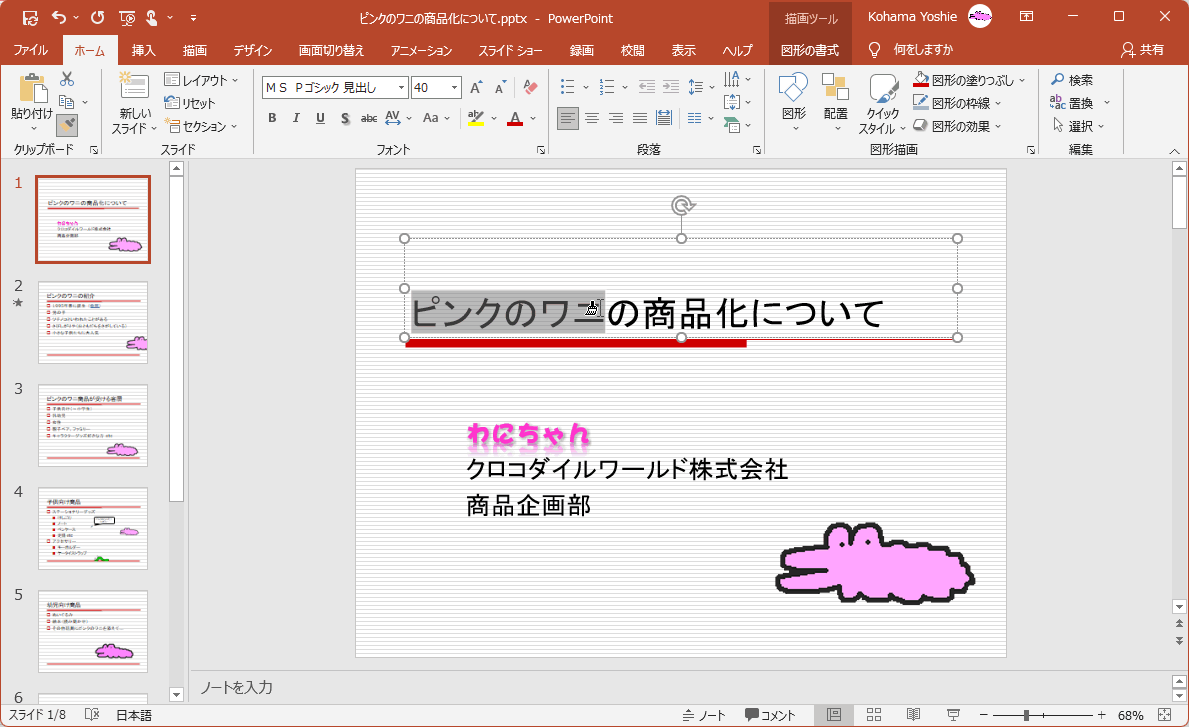Viewport: 1189px width, 727px height.
Task: Select slide 3 thumbnail
Action: pos(93,425)
